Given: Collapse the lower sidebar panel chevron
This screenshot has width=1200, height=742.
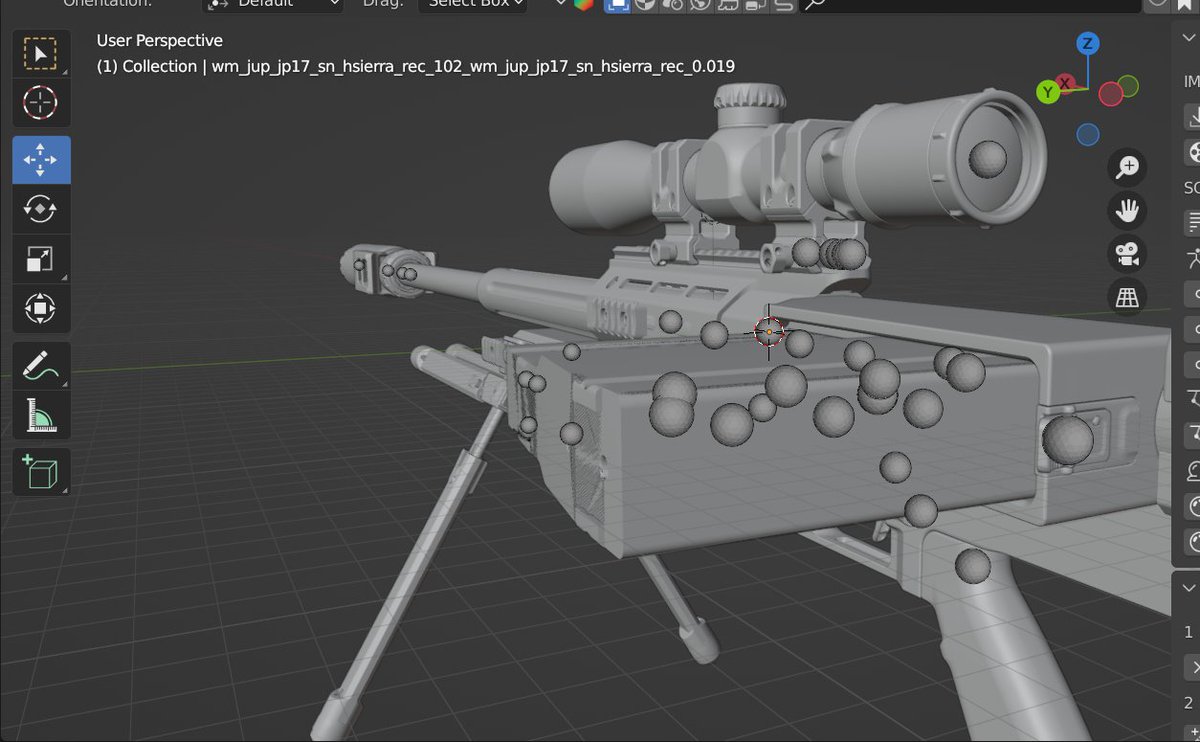Looking at the screenshot, I should 1188,588.
